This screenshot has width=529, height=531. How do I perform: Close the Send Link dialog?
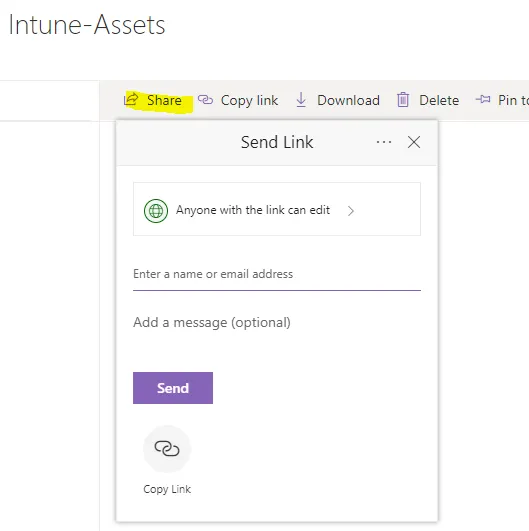tap(414, 142)
